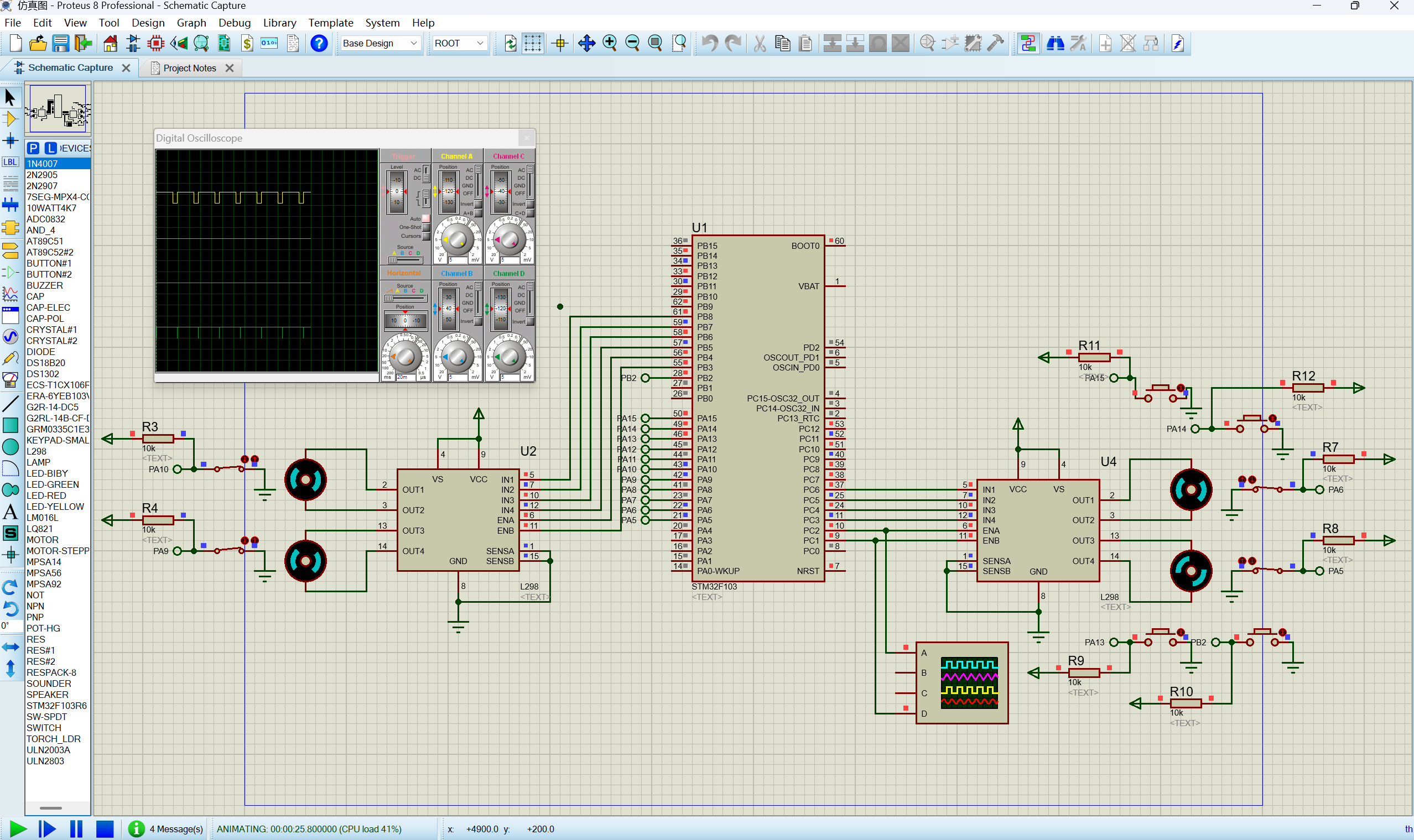Select the Buses mode tool

[10, 205]
